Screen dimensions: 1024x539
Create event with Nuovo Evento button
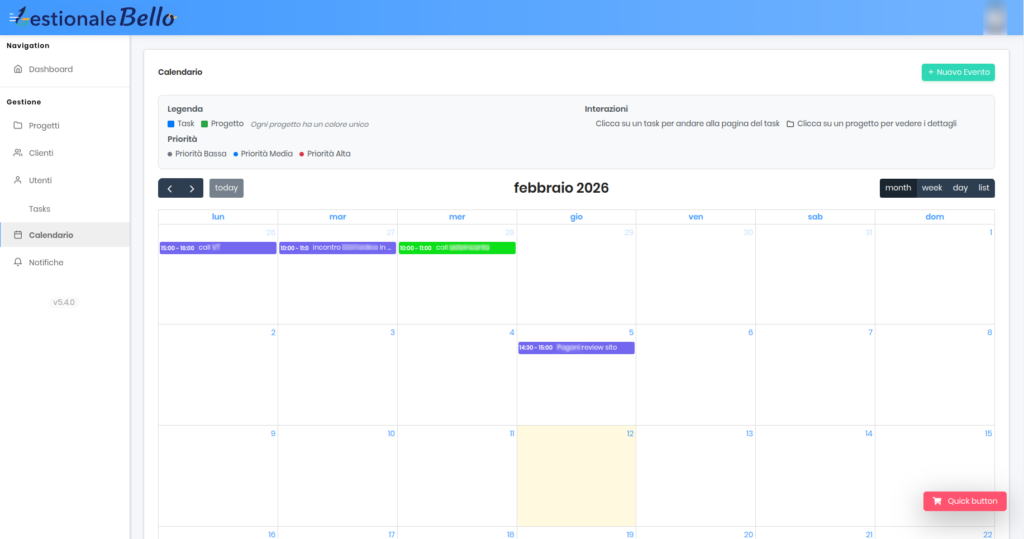pos(957,72)
